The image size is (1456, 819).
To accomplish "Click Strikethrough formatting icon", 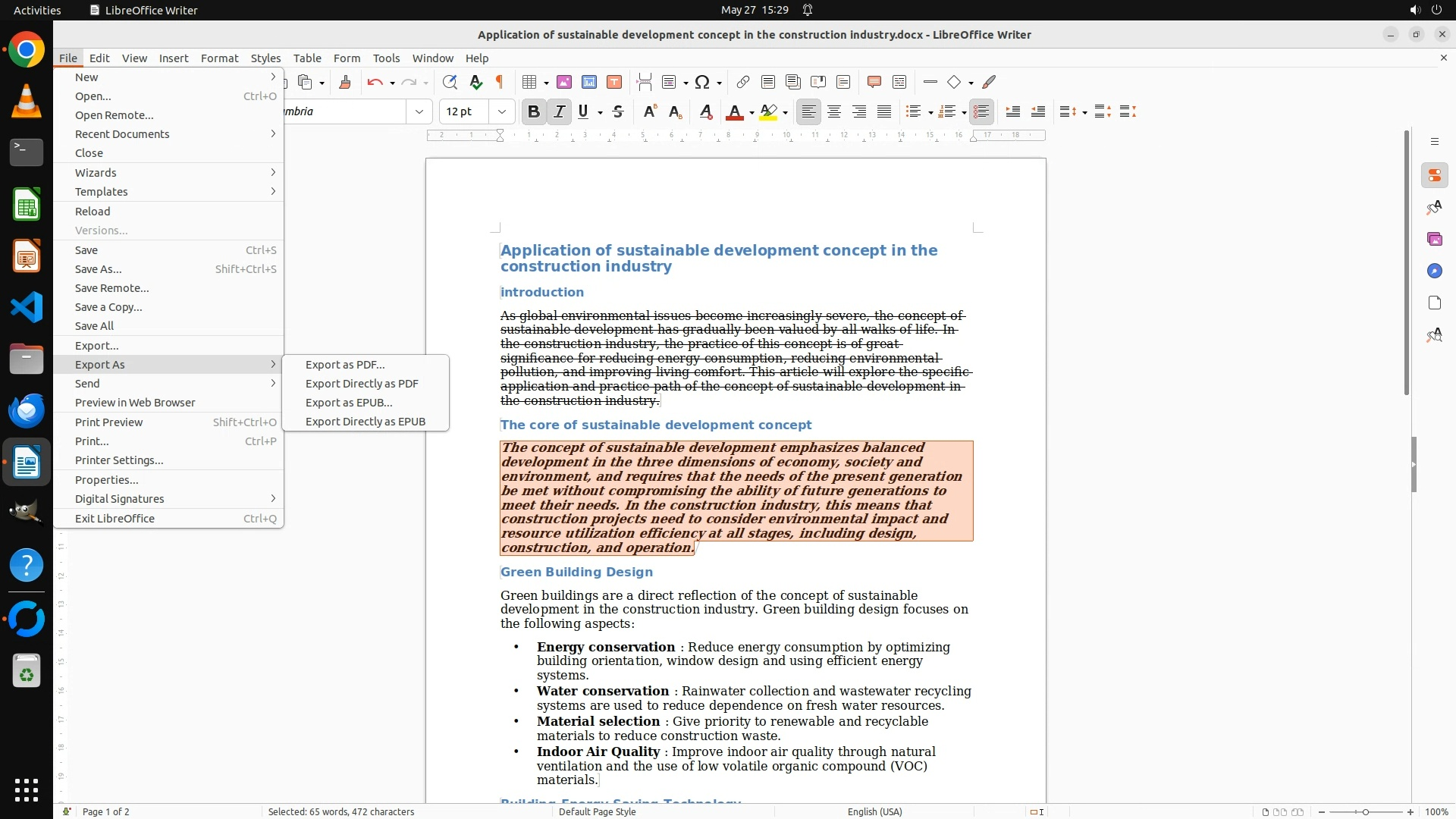I will 618,111.
